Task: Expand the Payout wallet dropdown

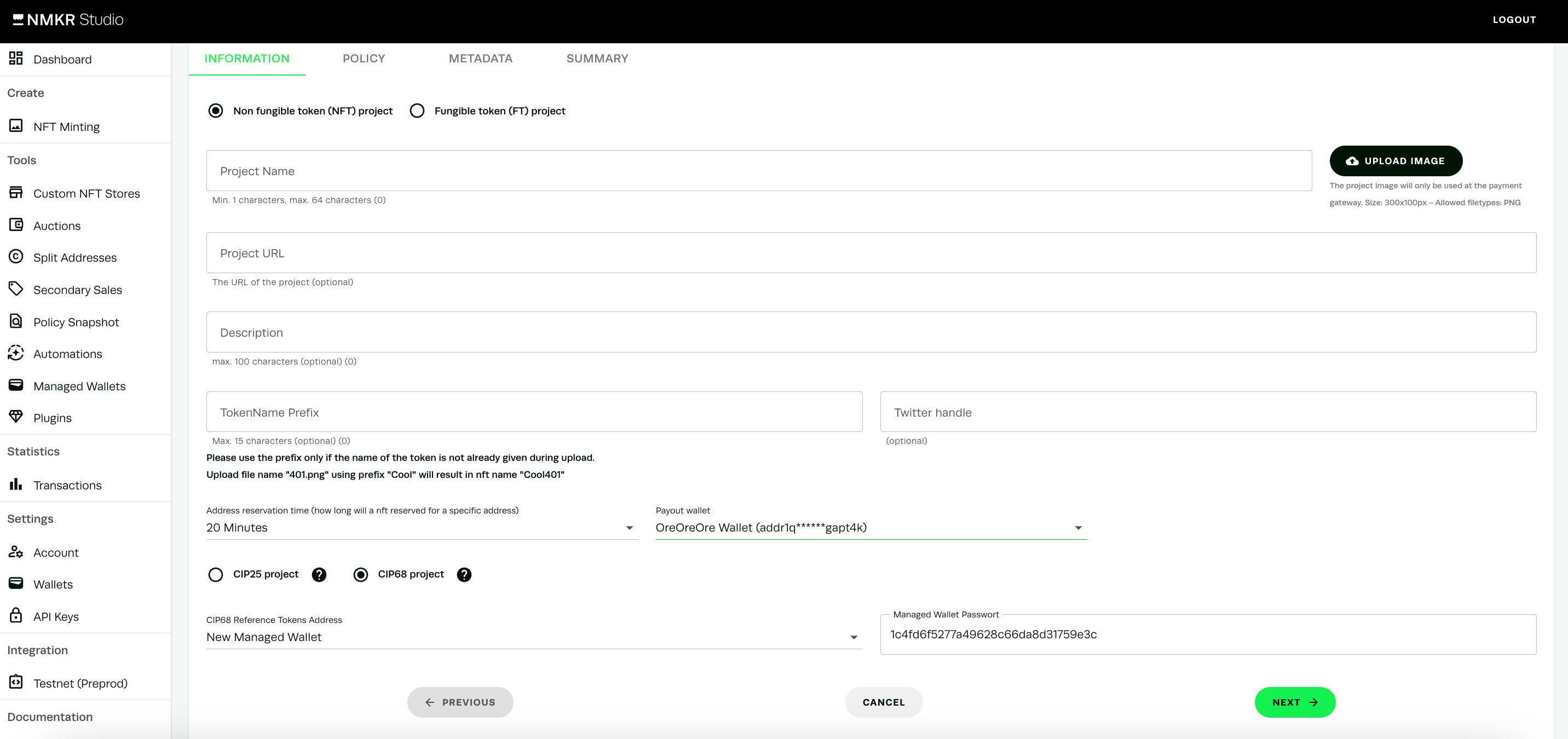Action: (871, 528)
